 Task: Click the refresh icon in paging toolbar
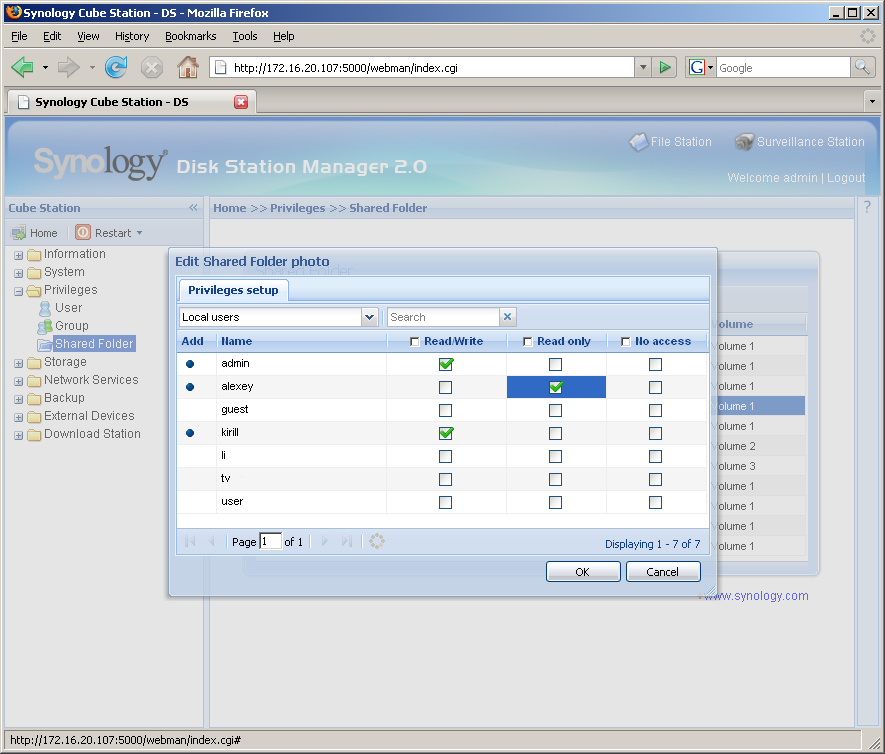[376, 541]
